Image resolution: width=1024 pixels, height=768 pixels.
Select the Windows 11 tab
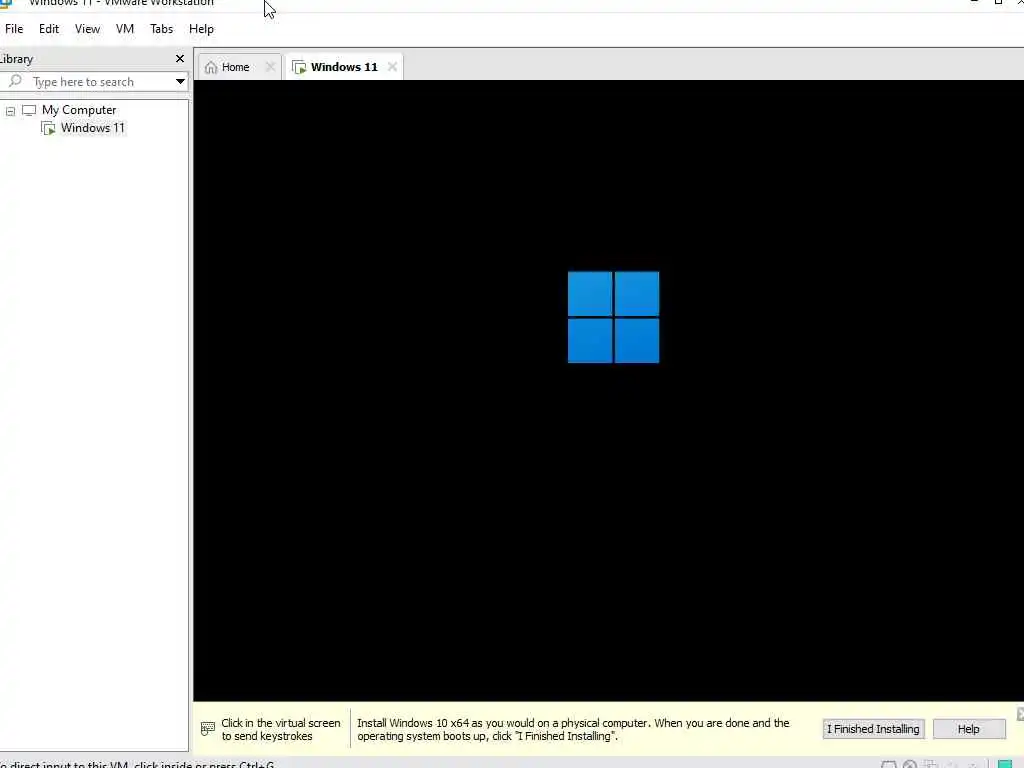pyautogui.click(x=344, y=67)
